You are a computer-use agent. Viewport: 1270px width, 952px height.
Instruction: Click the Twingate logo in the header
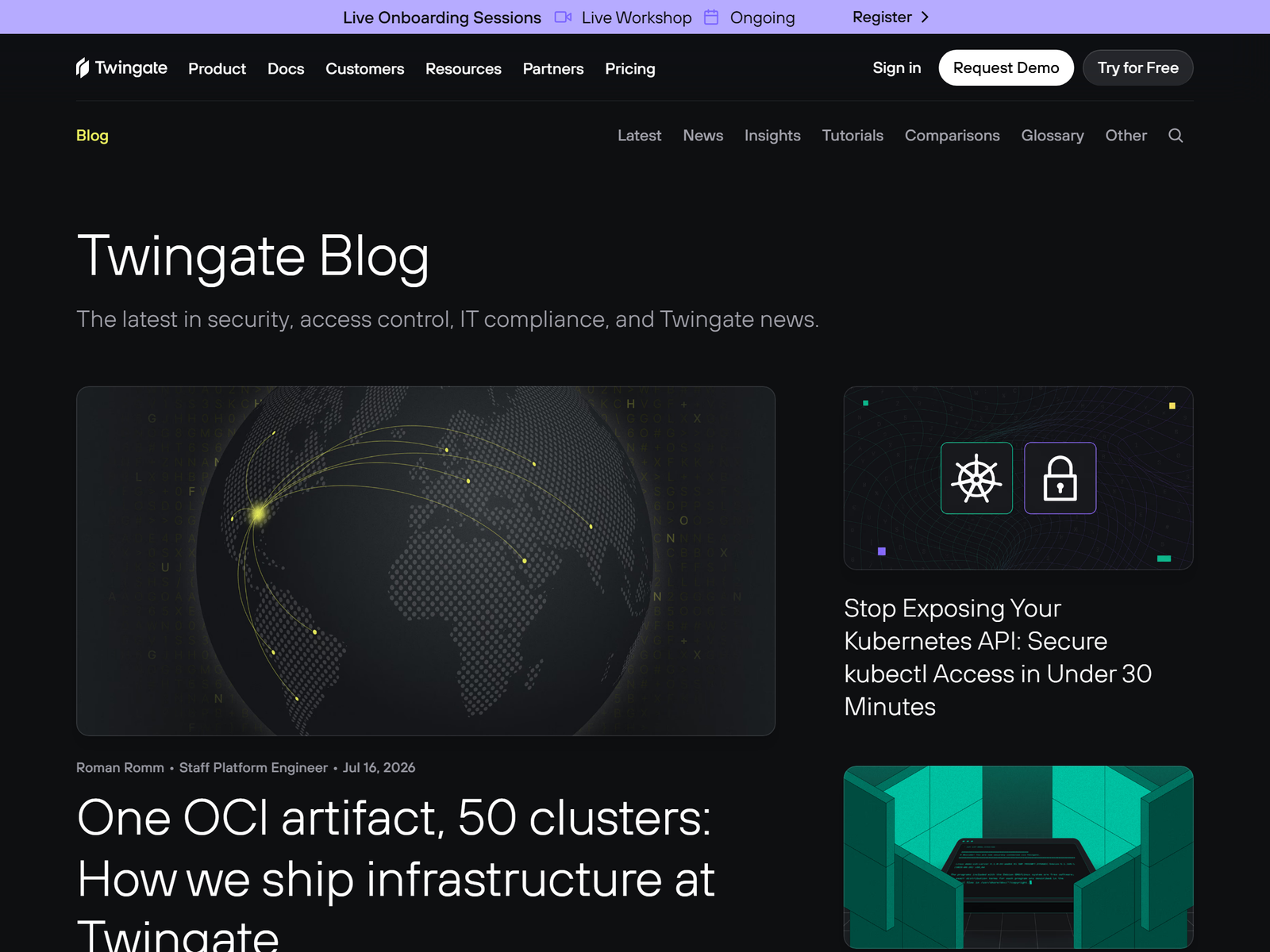(x=121, y=68)
